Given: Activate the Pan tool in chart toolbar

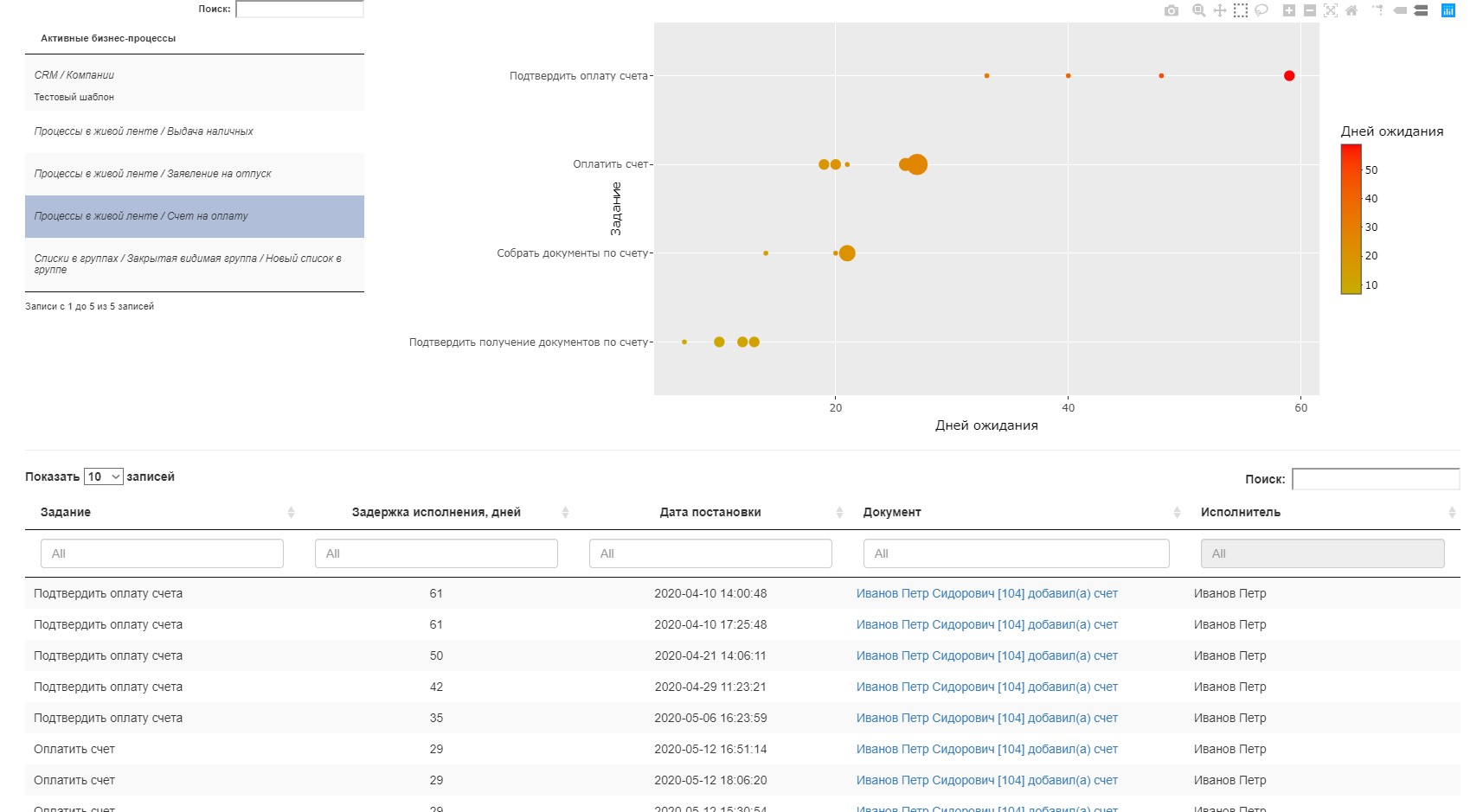Looking at the screenshot, I should click(x=1219, y=10).
